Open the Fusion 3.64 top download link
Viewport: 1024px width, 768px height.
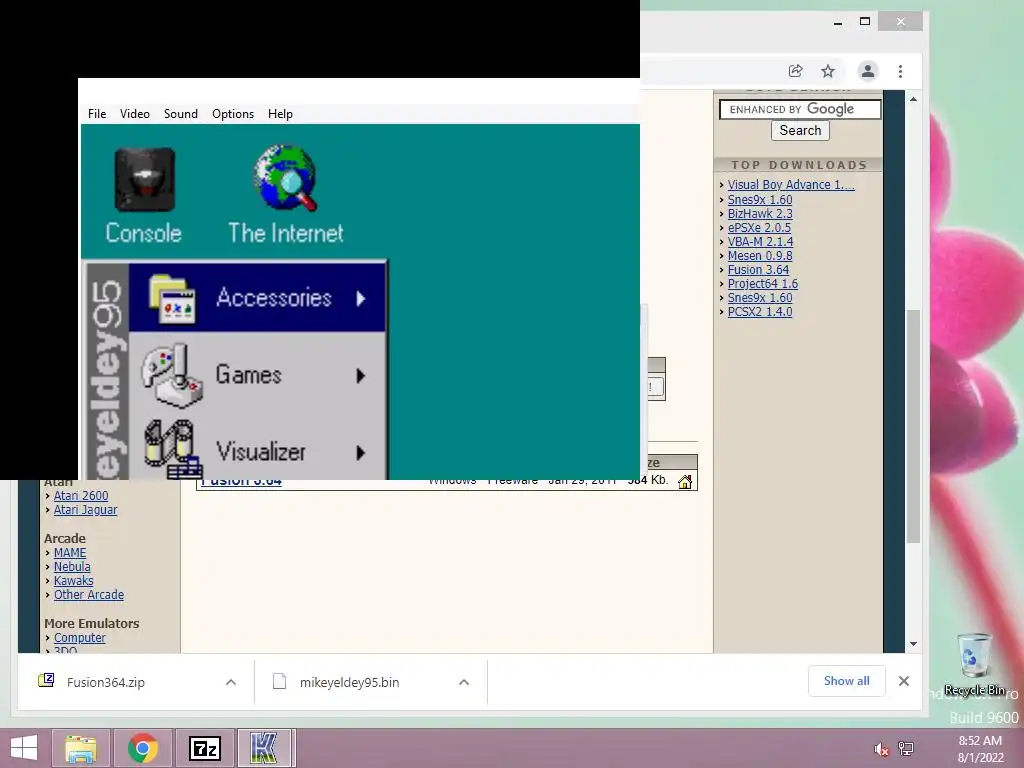[x=758, y=270]
